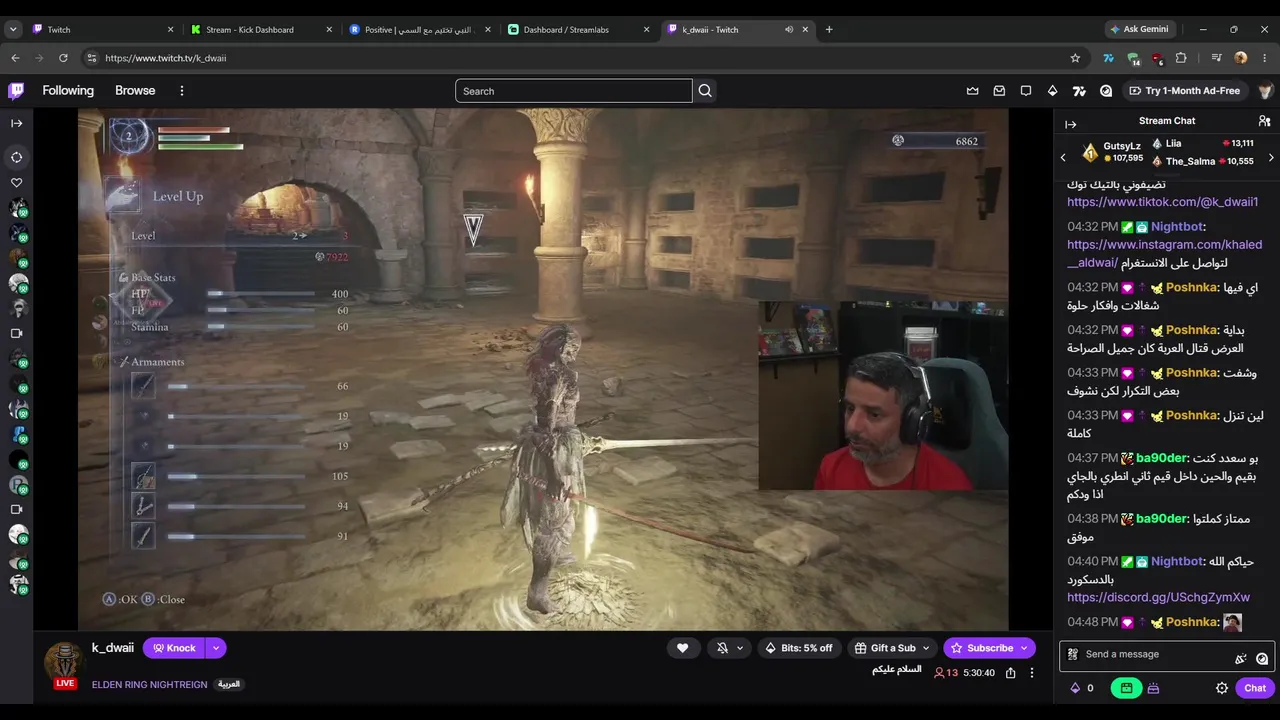The width and height of the screenshot is (1280, 720).
Task: Open the Browse page
Action: 135,91
